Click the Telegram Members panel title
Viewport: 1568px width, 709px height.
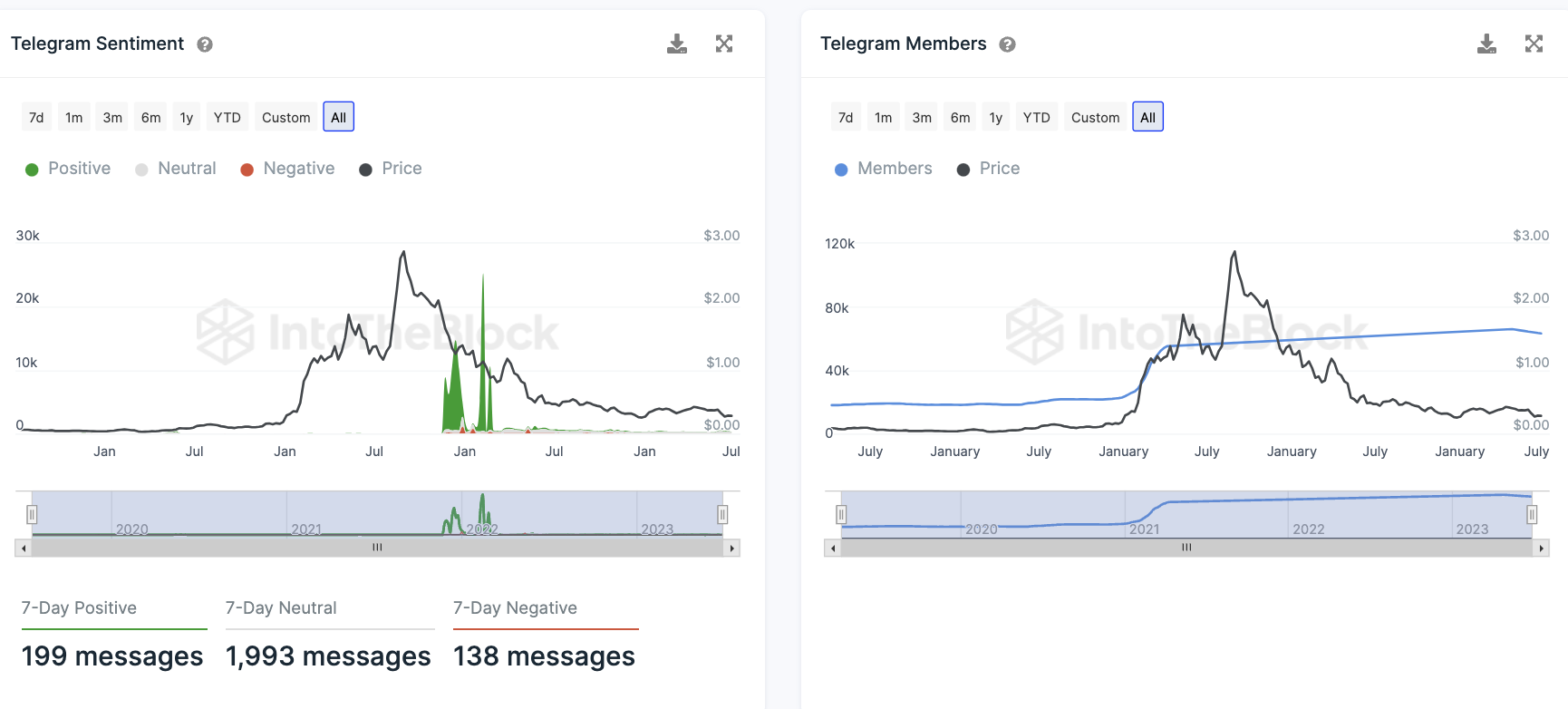coord(903,44)
